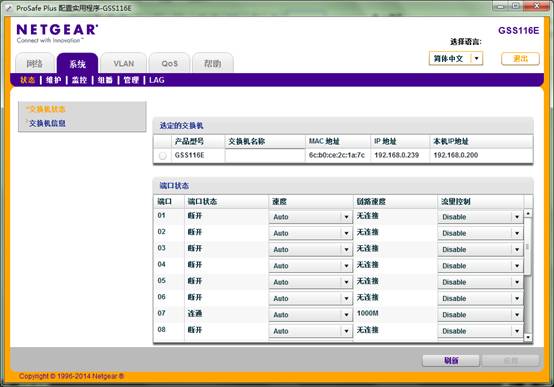This screenshot has width=554, height=387.
Task: Open flow control dropdown for port 06
Action: pyautogui.click(x=480, y=298)
